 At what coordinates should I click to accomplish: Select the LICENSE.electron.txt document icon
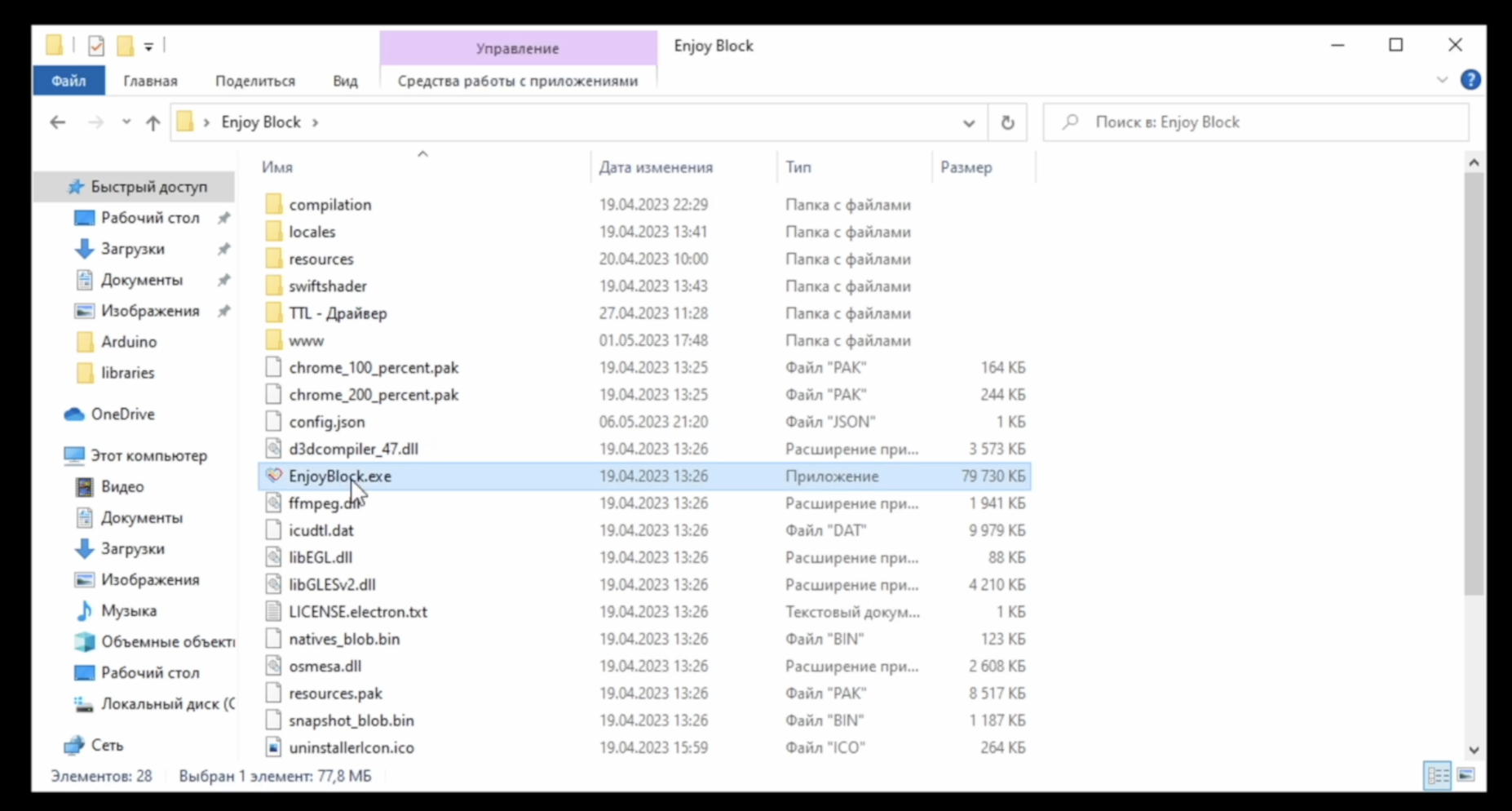click(274, 611)
